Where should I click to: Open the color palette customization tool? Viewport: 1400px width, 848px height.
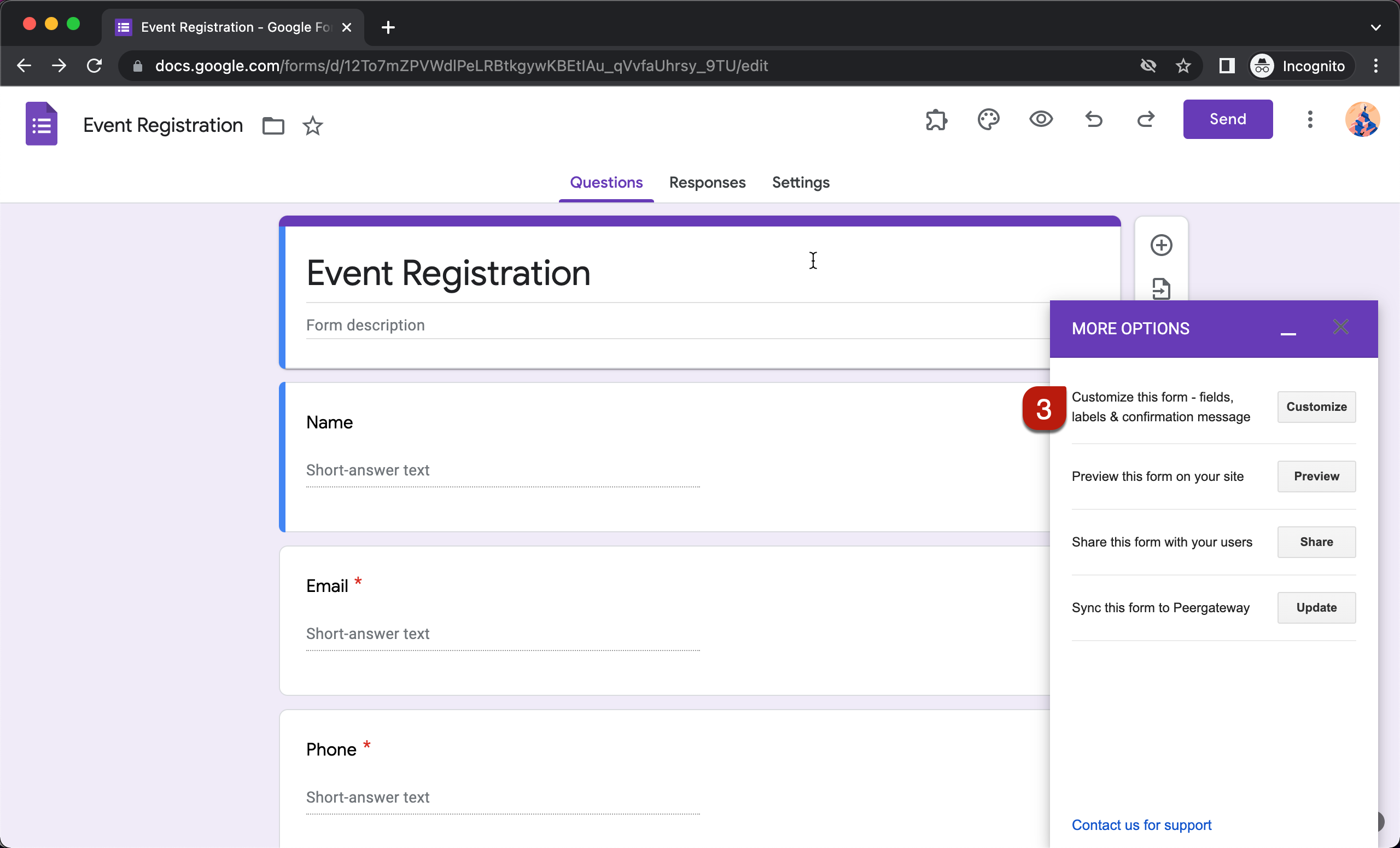point(988,119)
